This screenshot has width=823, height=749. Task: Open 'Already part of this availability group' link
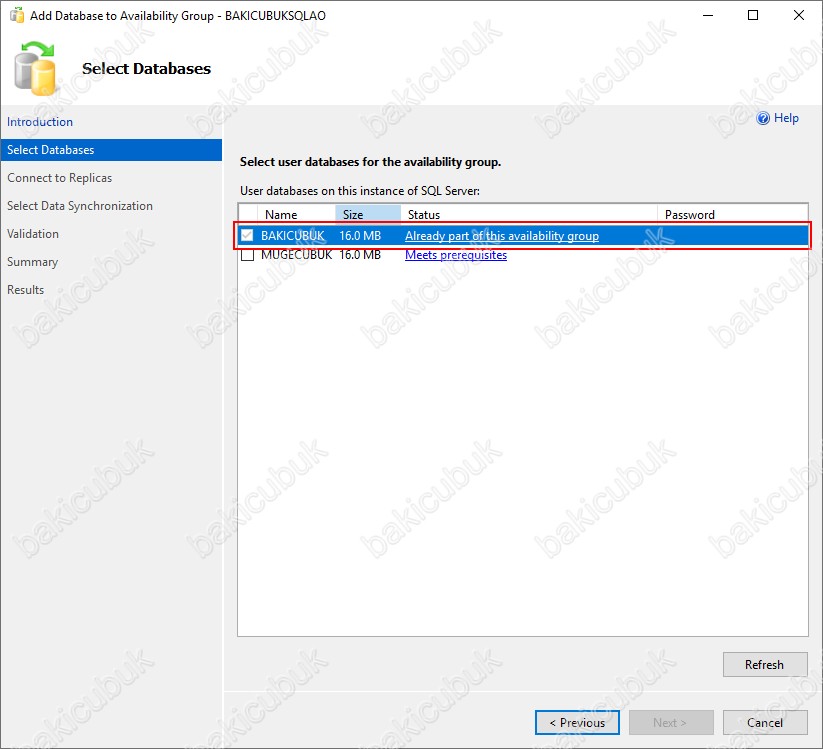(x=502, y=236)
